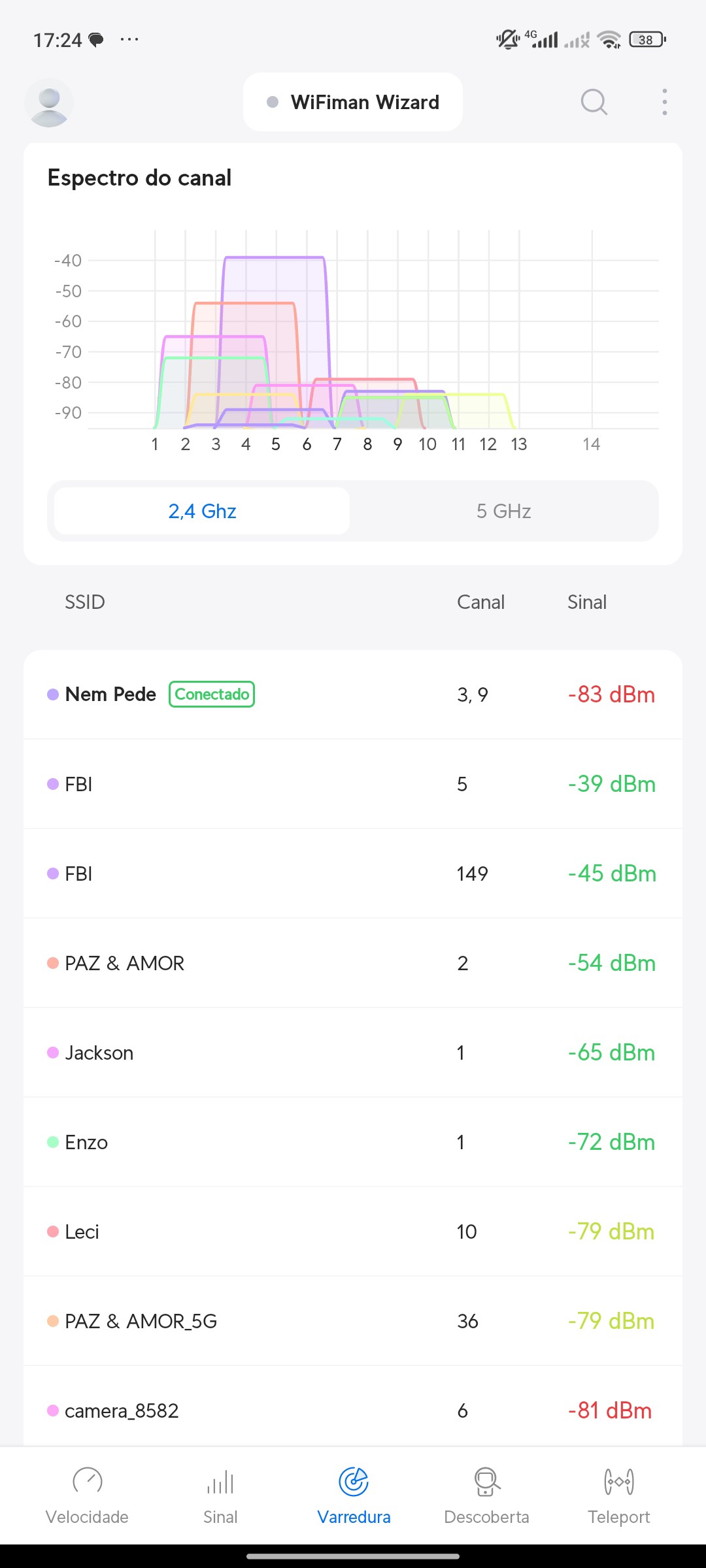
Task: Sort the list by SSID header
Action: (85, 602)
